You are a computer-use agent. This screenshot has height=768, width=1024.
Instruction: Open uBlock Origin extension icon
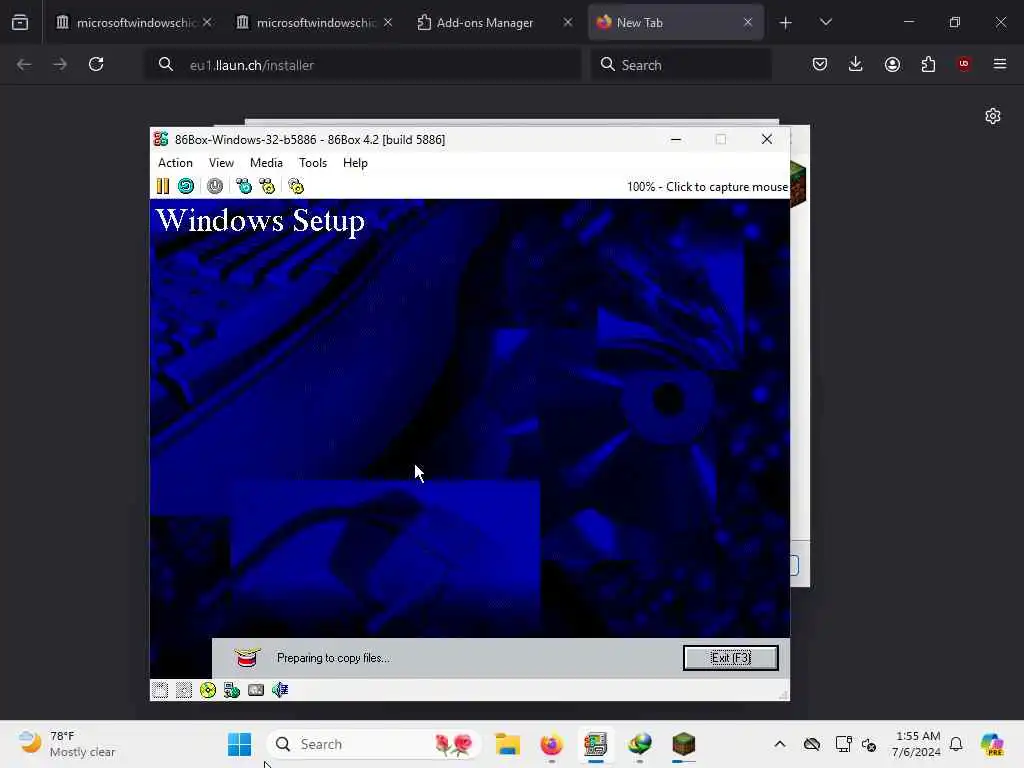963,64
